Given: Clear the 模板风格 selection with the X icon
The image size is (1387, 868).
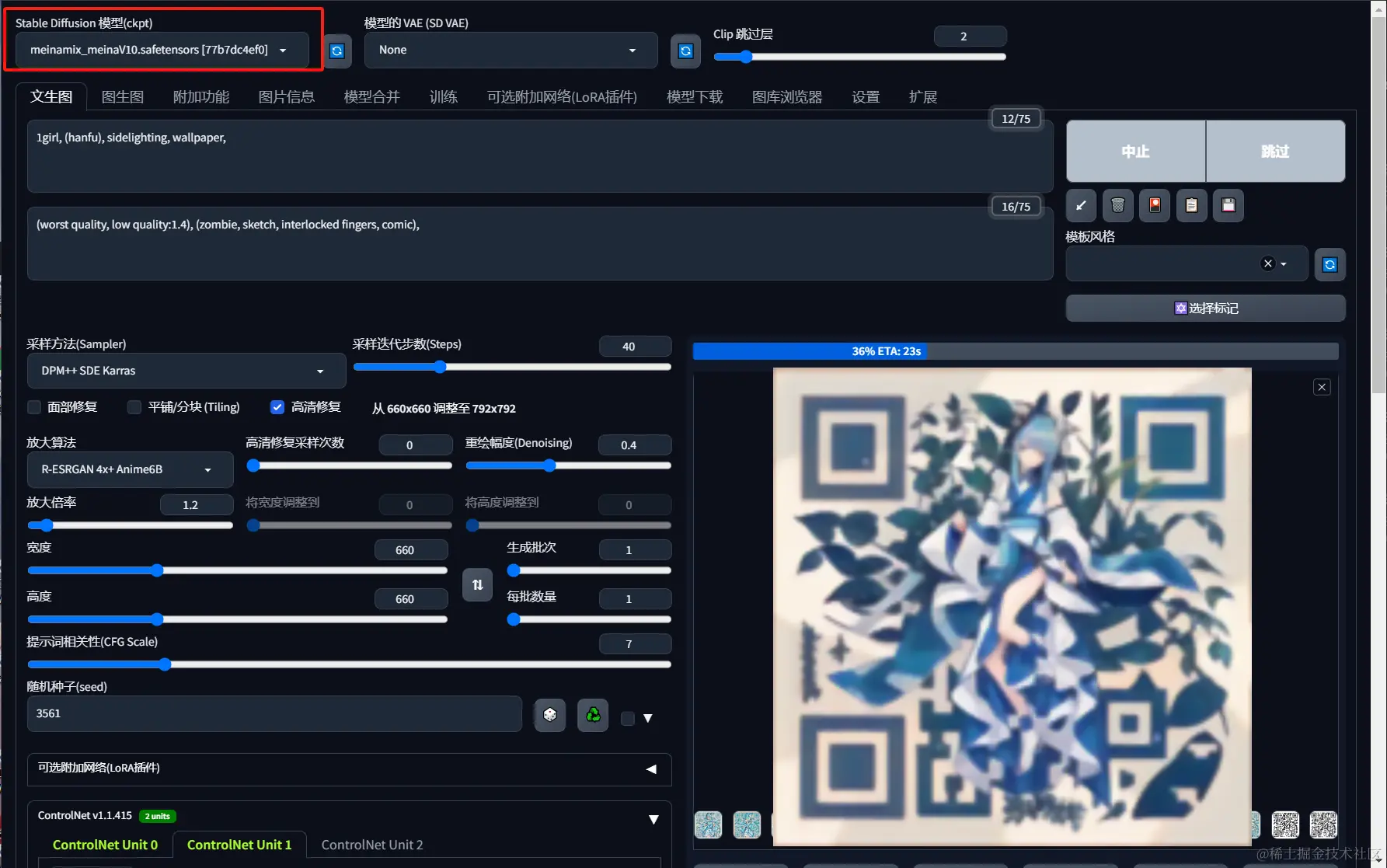Looking at the screenshot, I should tap(1268, 263).
